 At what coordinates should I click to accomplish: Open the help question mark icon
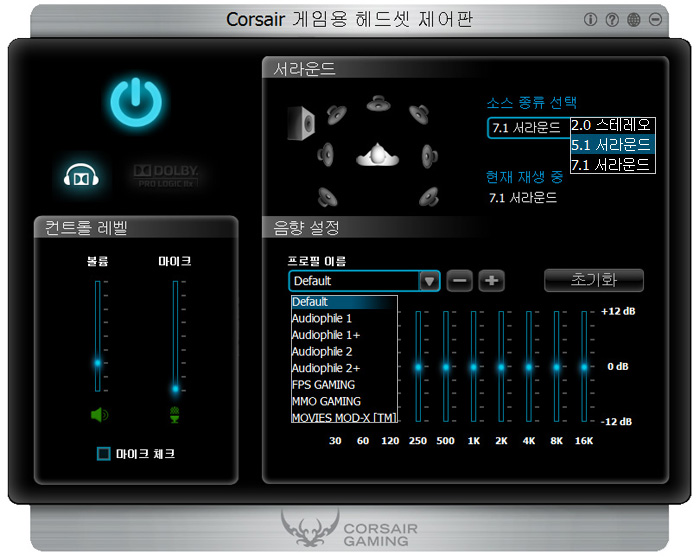point(612,20)
